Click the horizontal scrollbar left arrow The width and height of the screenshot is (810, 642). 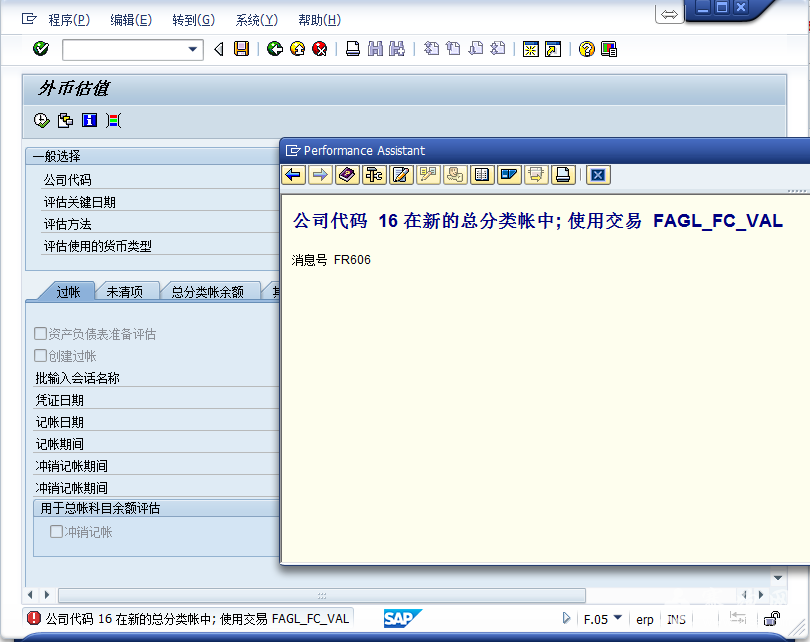pyautogui.click(x=30, y=595)
